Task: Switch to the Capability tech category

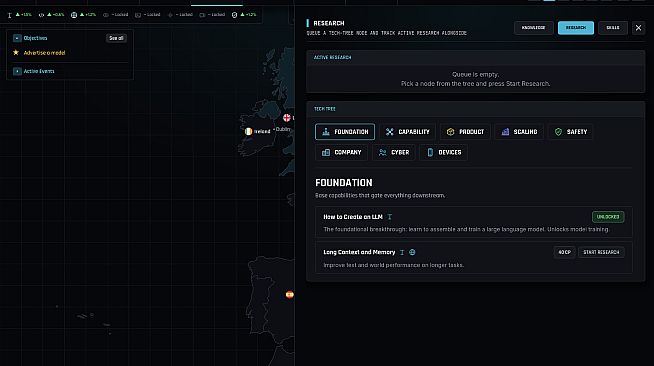Action: [x=407, y=132]
